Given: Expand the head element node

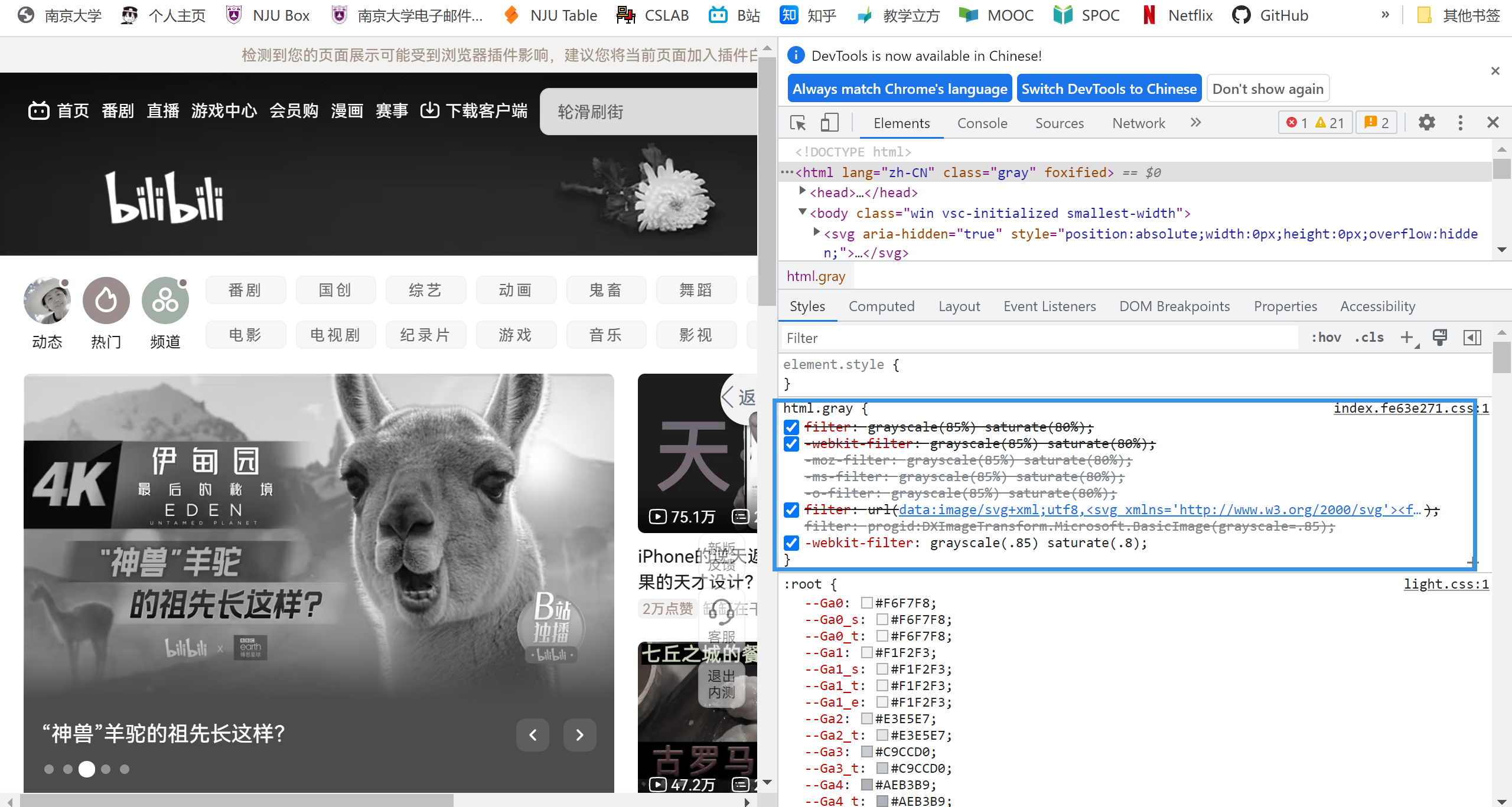Looking at the screenshot, I should pyautogui.click(x=803, y=191).
